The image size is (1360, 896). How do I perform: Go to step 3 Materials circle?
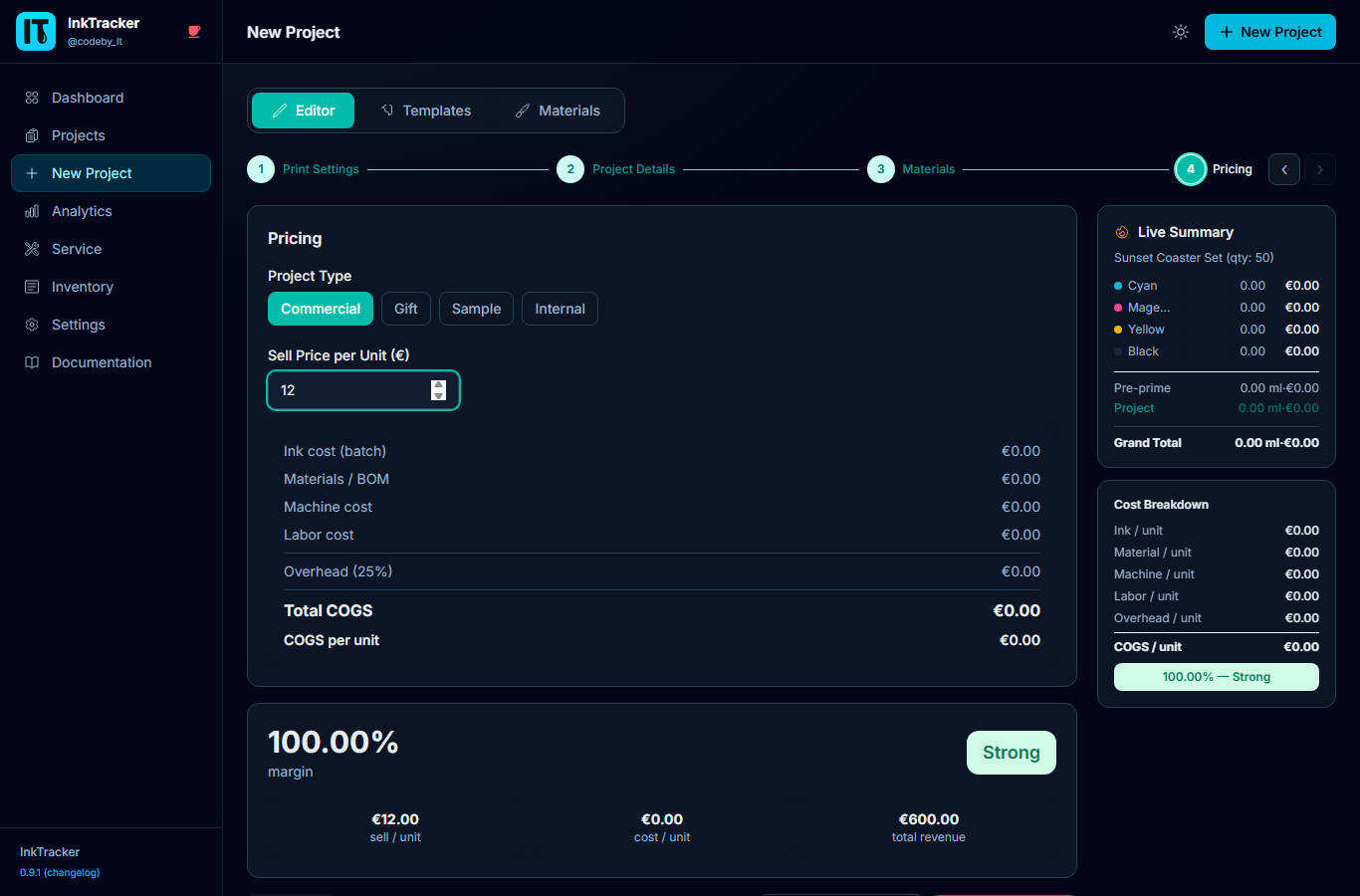881,169
